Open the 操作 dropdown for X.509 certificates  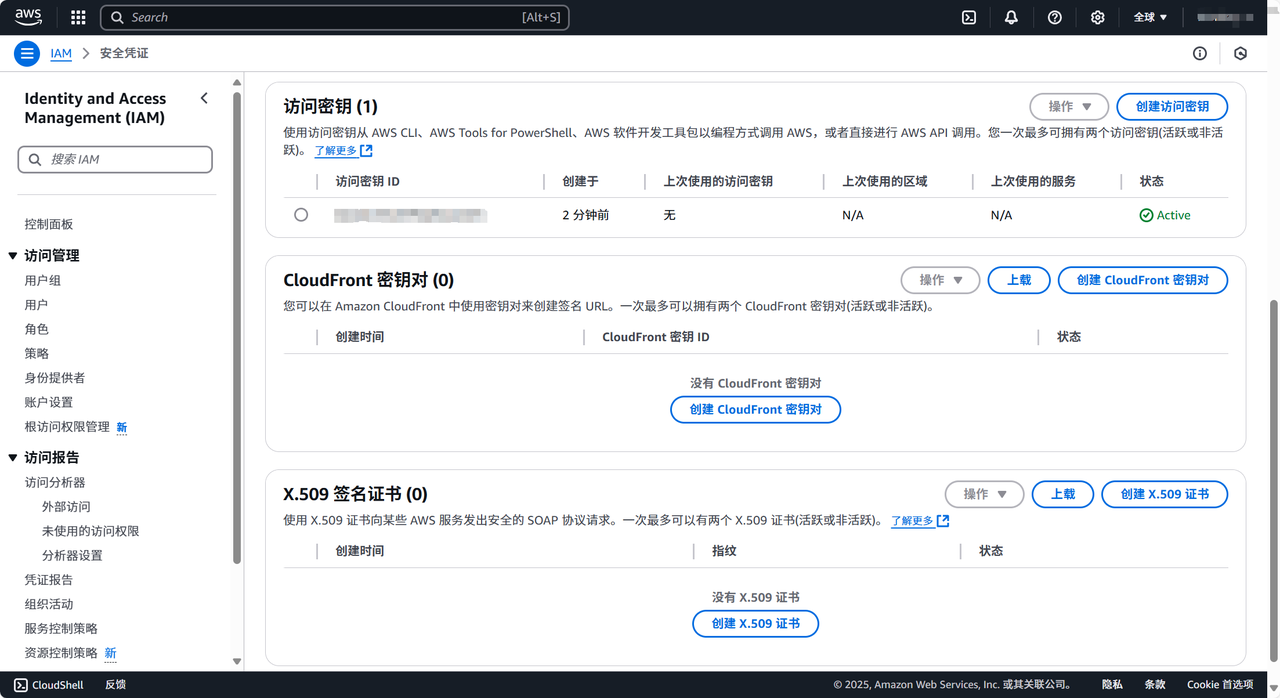[984, 494]
